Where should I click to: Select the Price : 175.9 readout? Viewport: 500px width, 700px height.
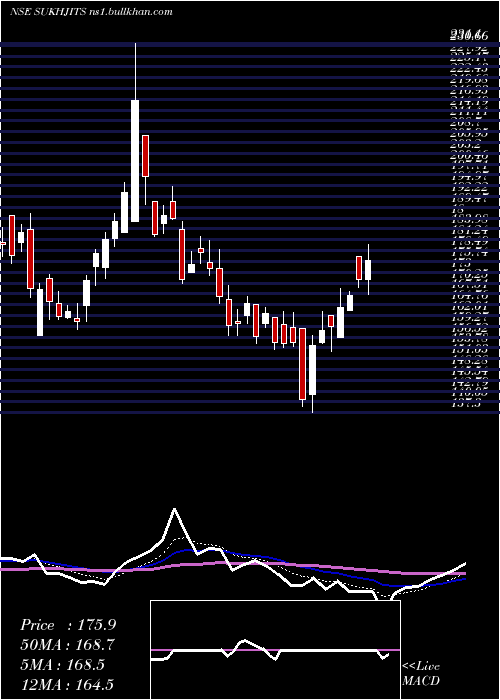(x=68, y=625)
